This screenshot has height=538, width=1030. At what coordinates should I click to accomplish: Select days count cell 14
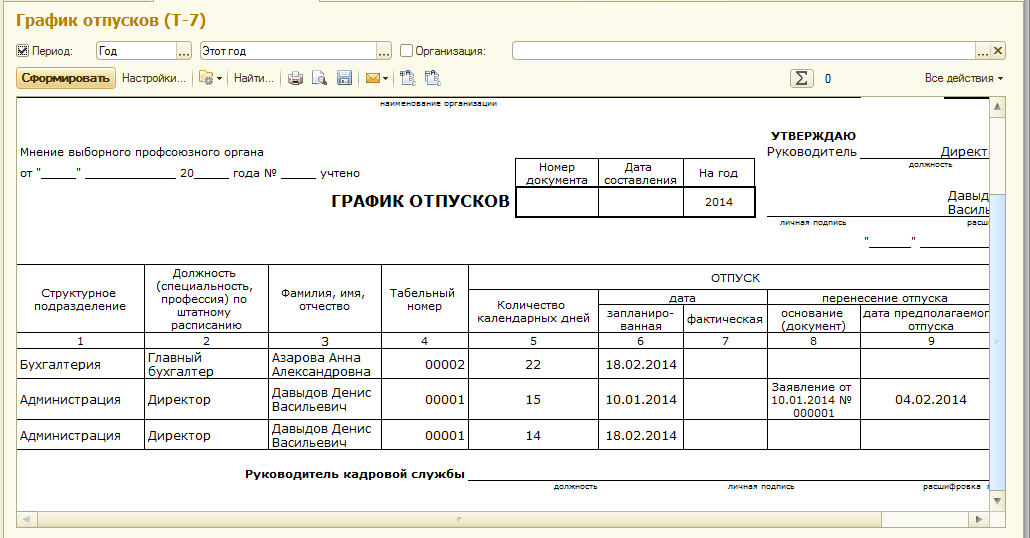[533, 436]
